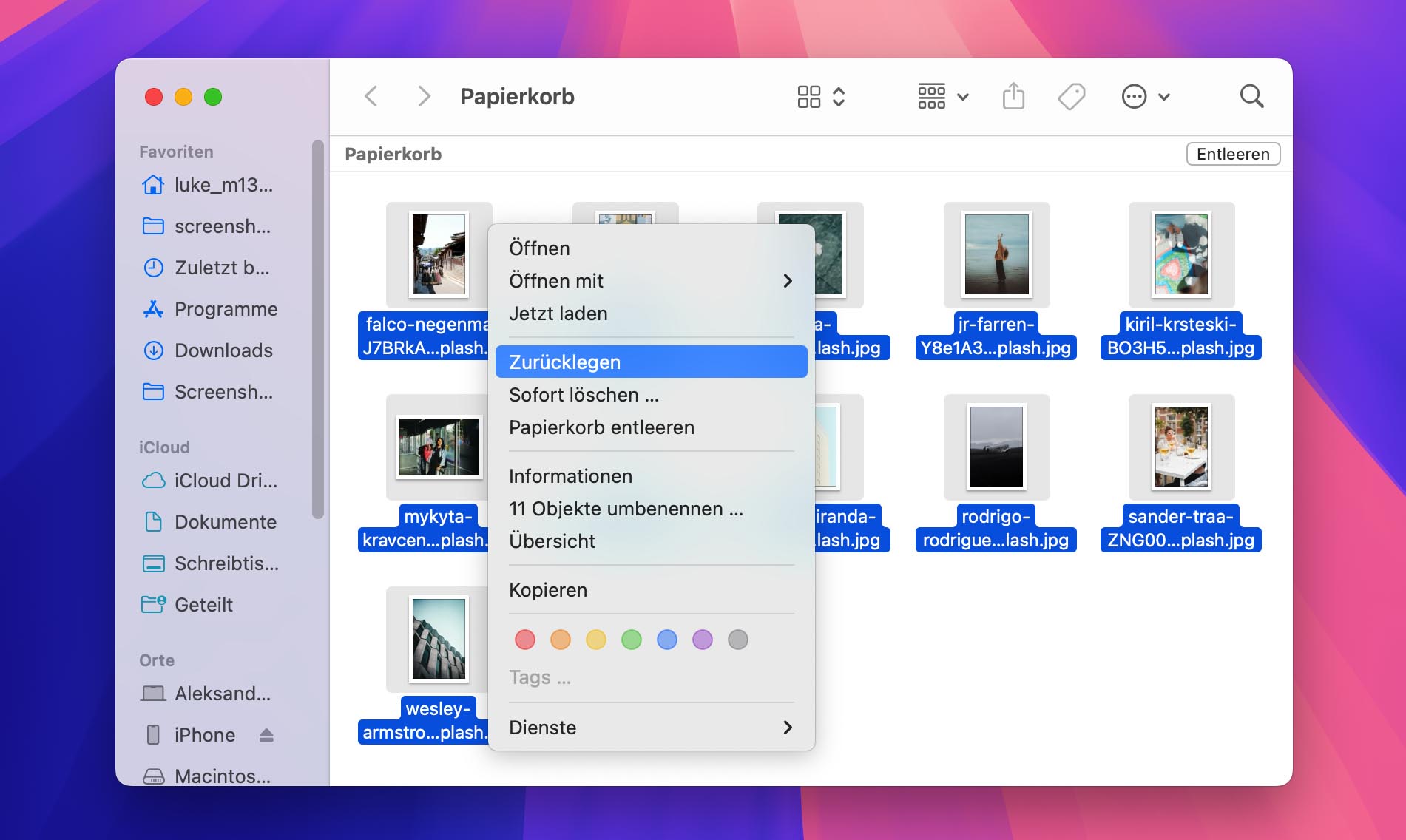This screenshot has width=1406, height=840.
Task: Select the falco-negenman thumbnail
Action: click(439, 254)
